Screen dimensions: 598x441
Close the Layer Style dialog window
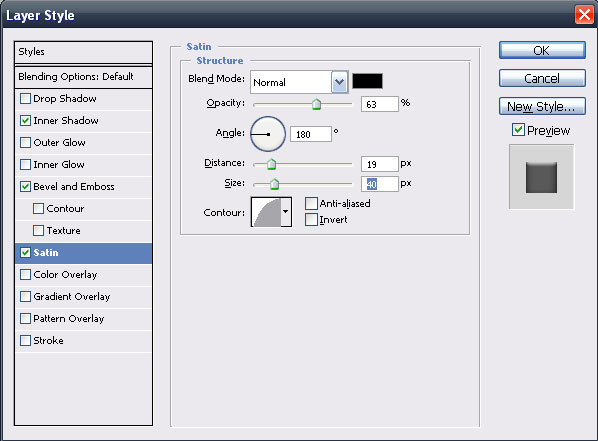pyautogui.click(x=584, y=15)
